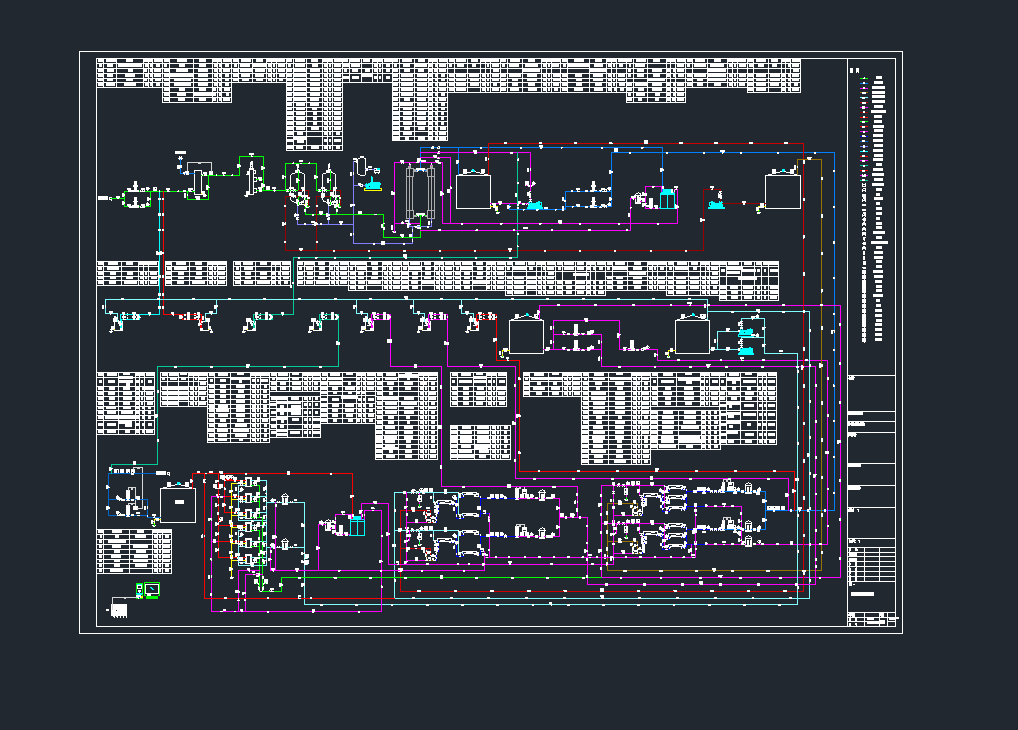The width and height of the screenshot is (1018, 730).
Task: Click the blue tank symbol on the upper right
Action: (668, 198)
